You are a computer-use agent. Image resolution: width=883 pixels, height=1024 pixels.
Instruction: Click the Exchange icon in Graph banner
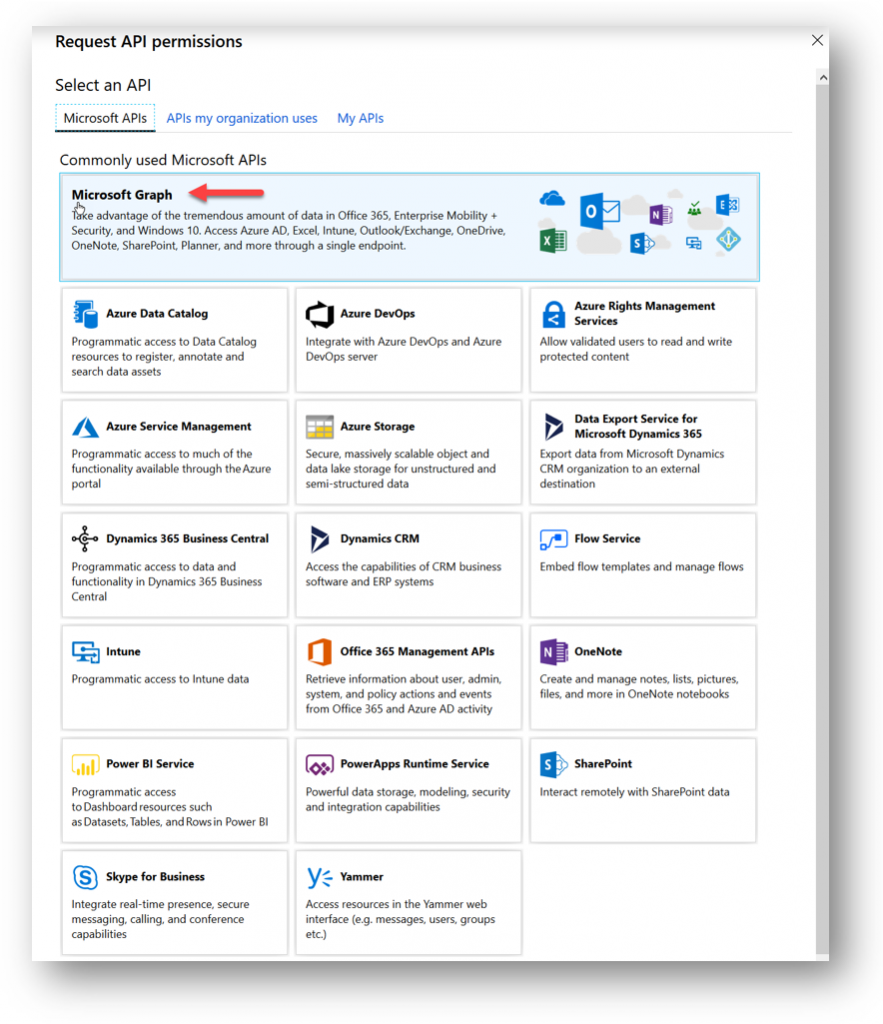727,205
